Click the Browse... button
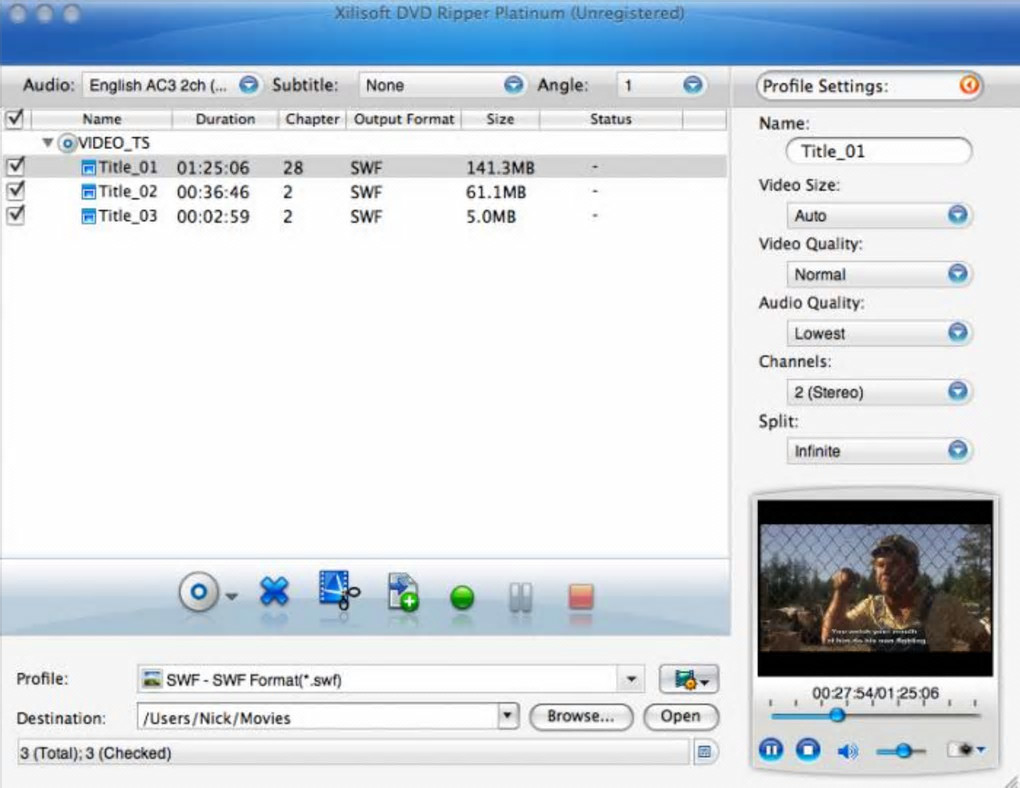This screenshot has height=788, width=1020. pyautogui.click(x=581, y=716)
